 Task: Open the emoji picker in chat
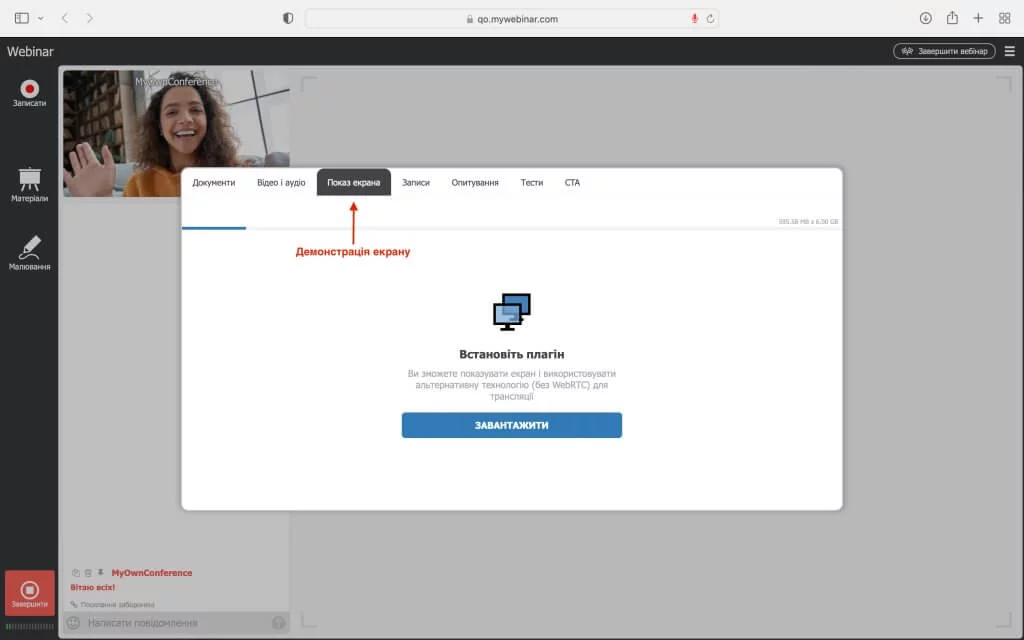pos(73,623)
